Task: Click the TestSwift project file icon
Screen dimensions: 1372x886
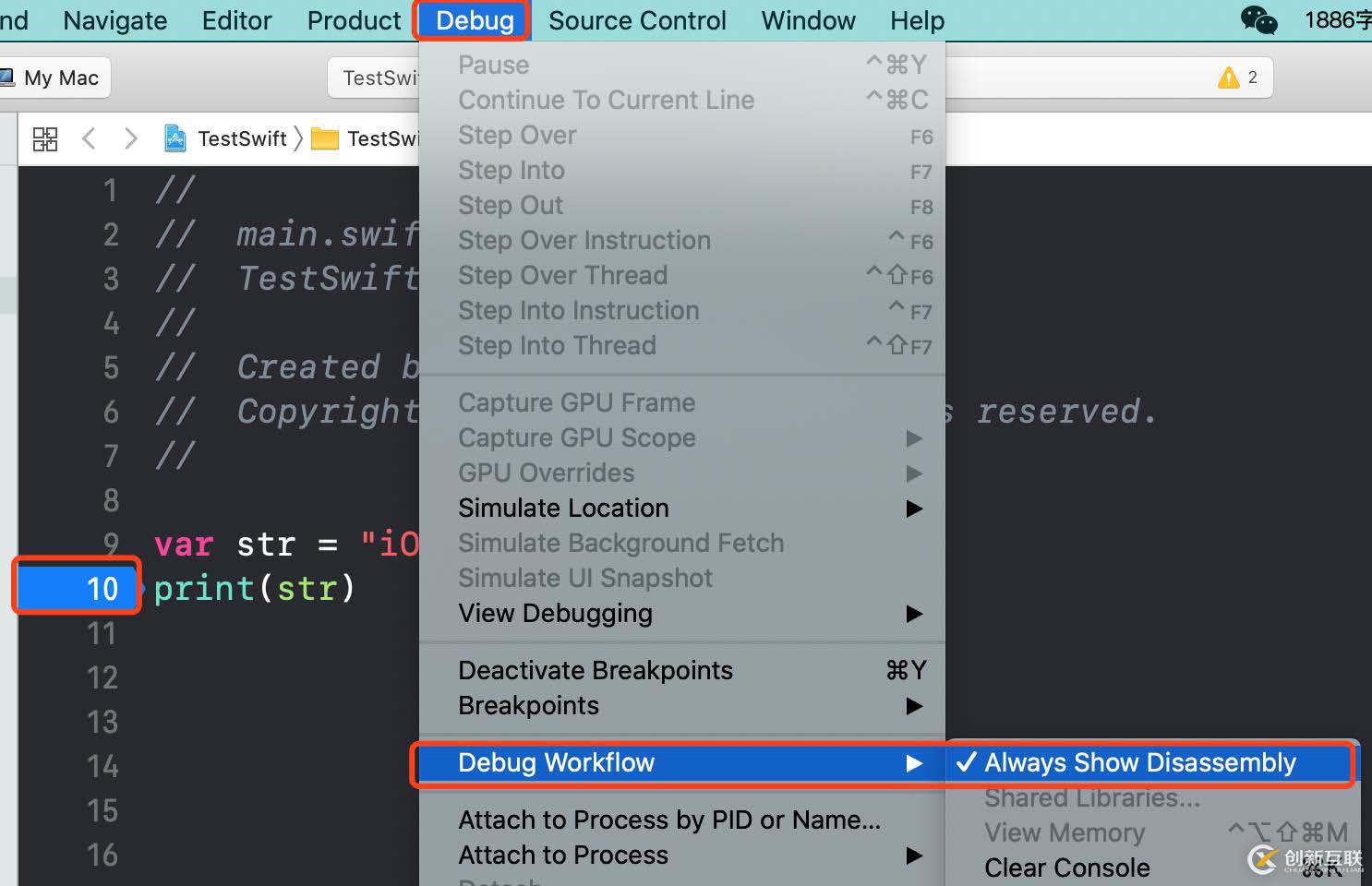Action: tap(175, 138)
